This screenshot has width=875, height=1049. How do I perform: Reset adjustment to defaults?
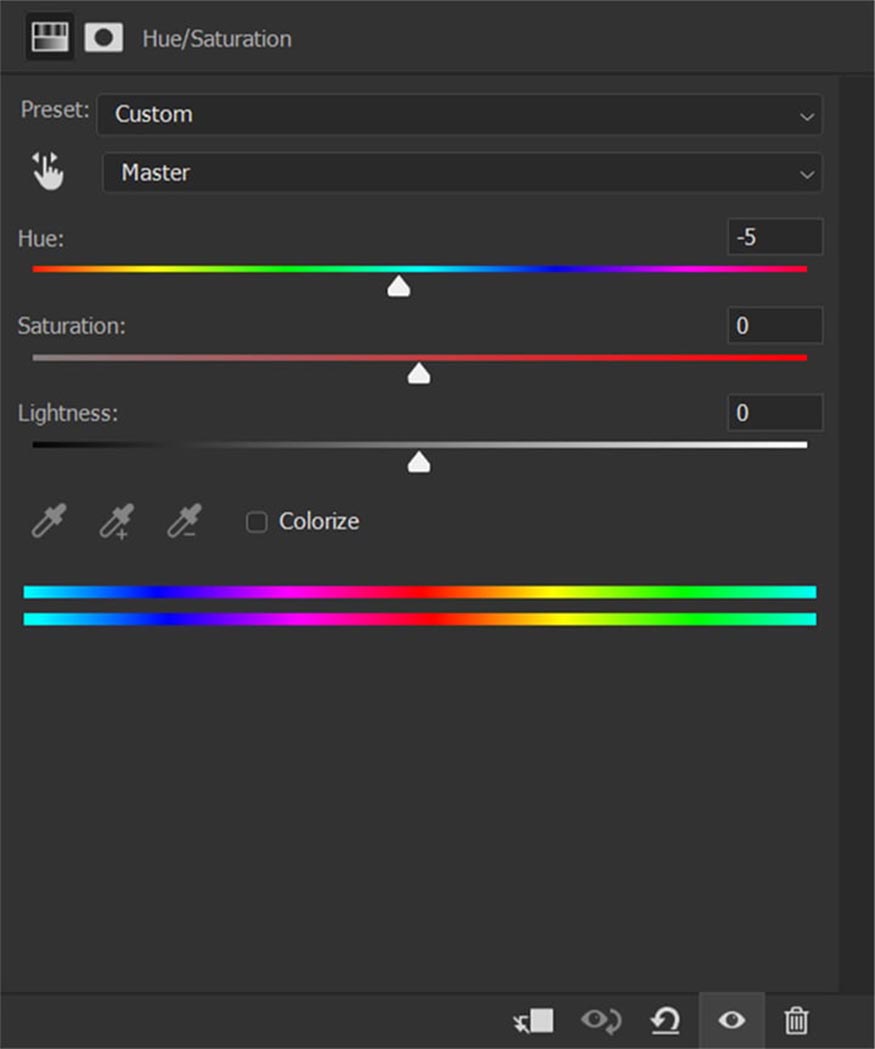click(x=664, y=1021)
